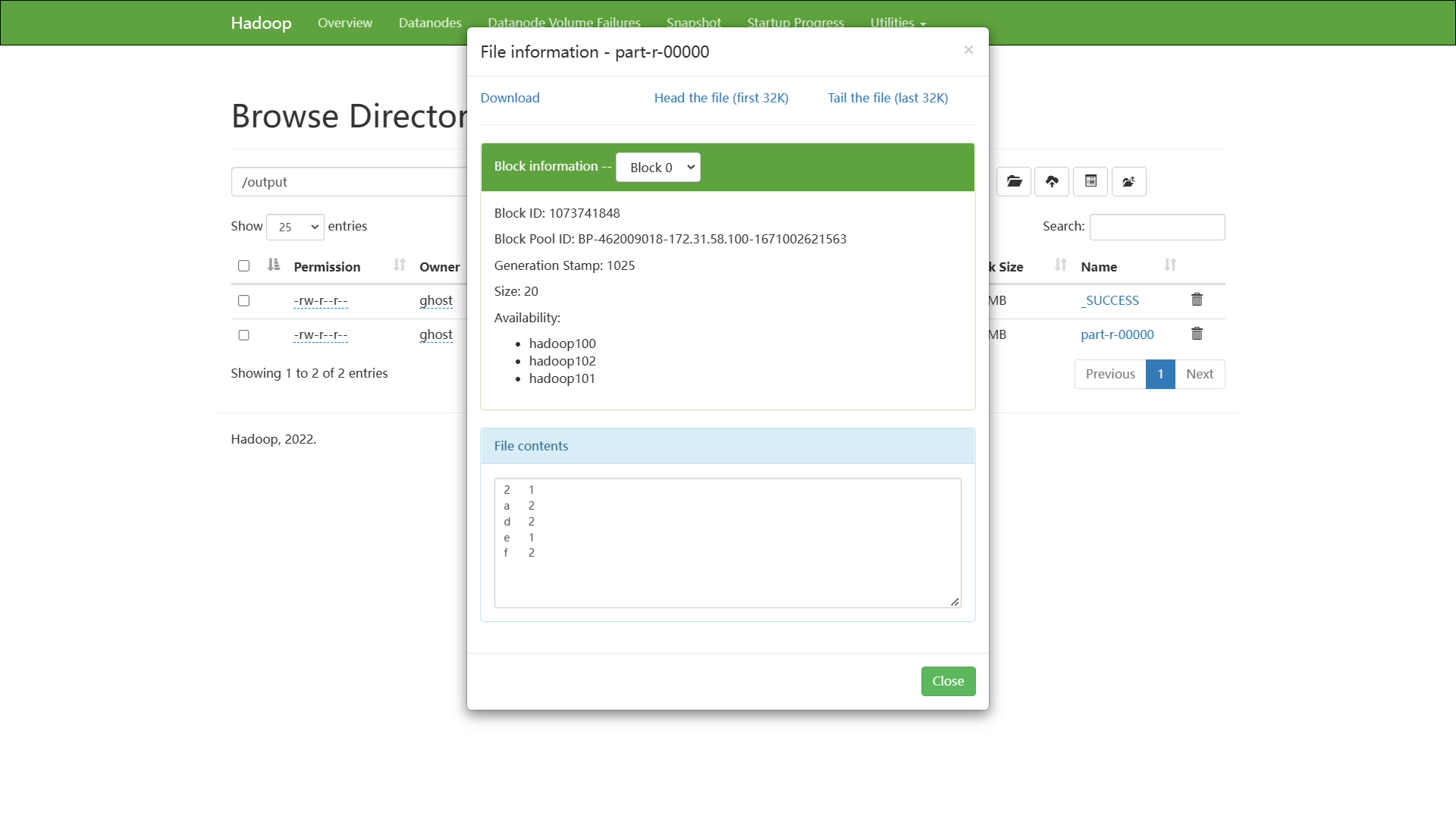Click the upload files cloud icon

1052,182
